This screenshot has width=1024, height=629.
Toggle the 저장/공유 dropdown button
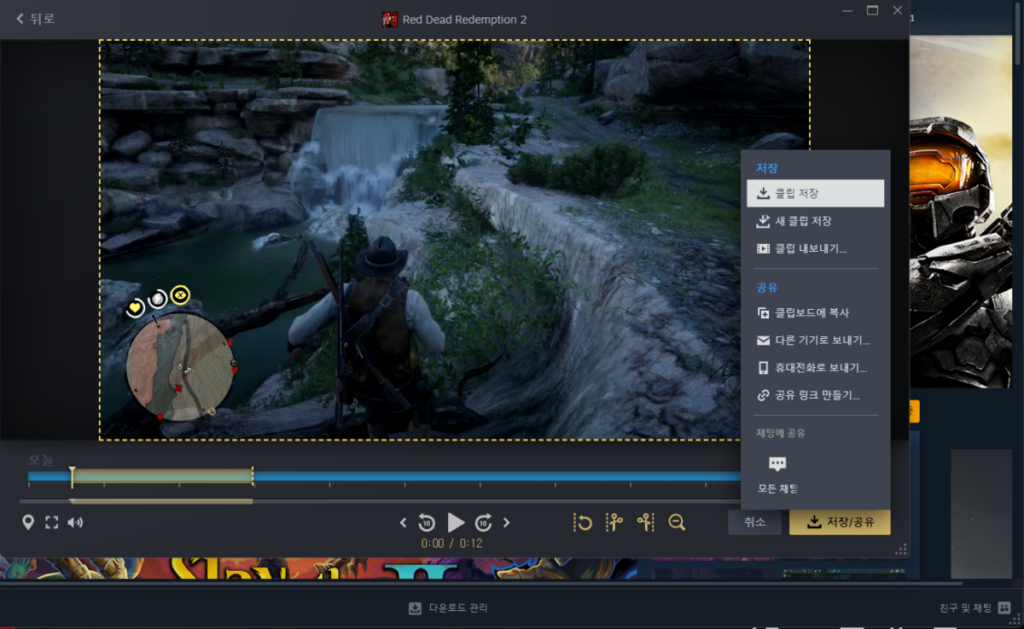pos(839,522)
